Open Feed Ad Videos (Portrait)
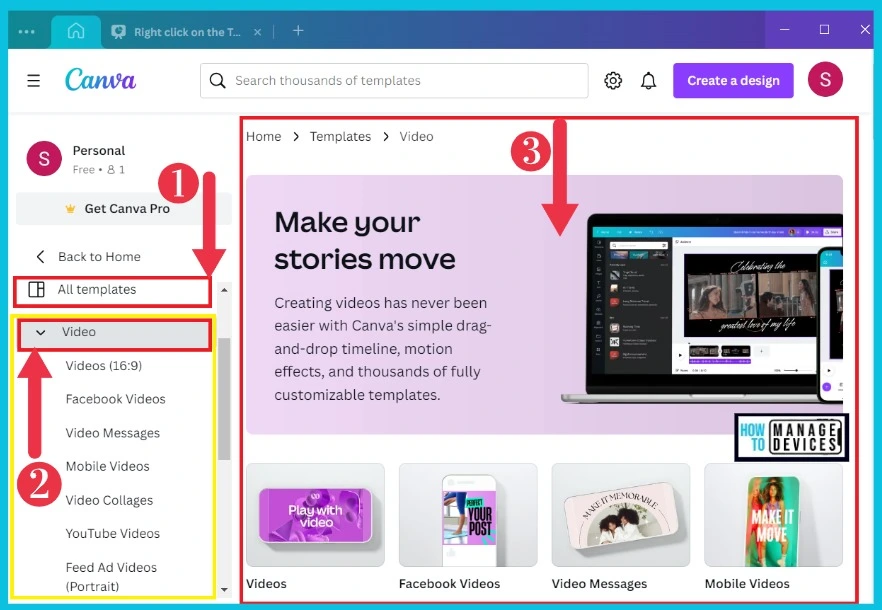 111,576
